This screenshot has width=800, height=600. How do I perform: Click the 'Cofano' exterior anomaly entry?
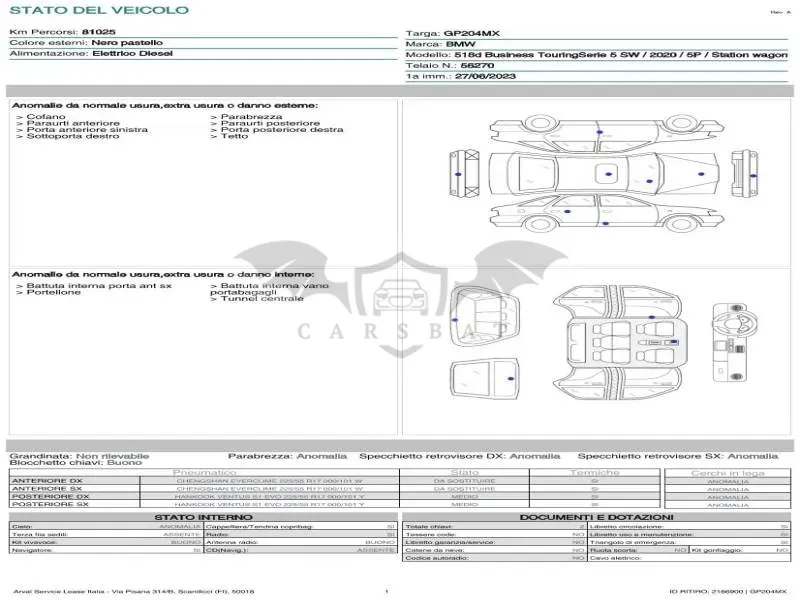coord(41,117)
